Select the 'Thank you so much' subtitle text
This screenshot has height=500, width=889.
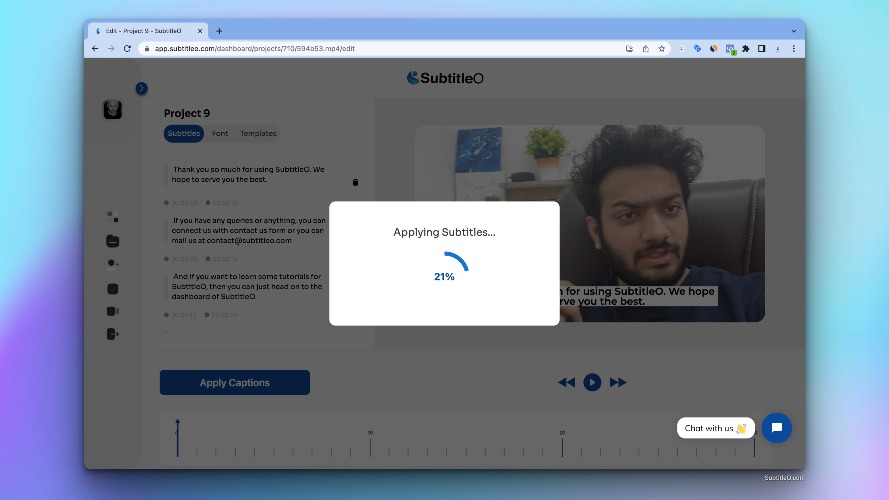(x=248, y=175)
